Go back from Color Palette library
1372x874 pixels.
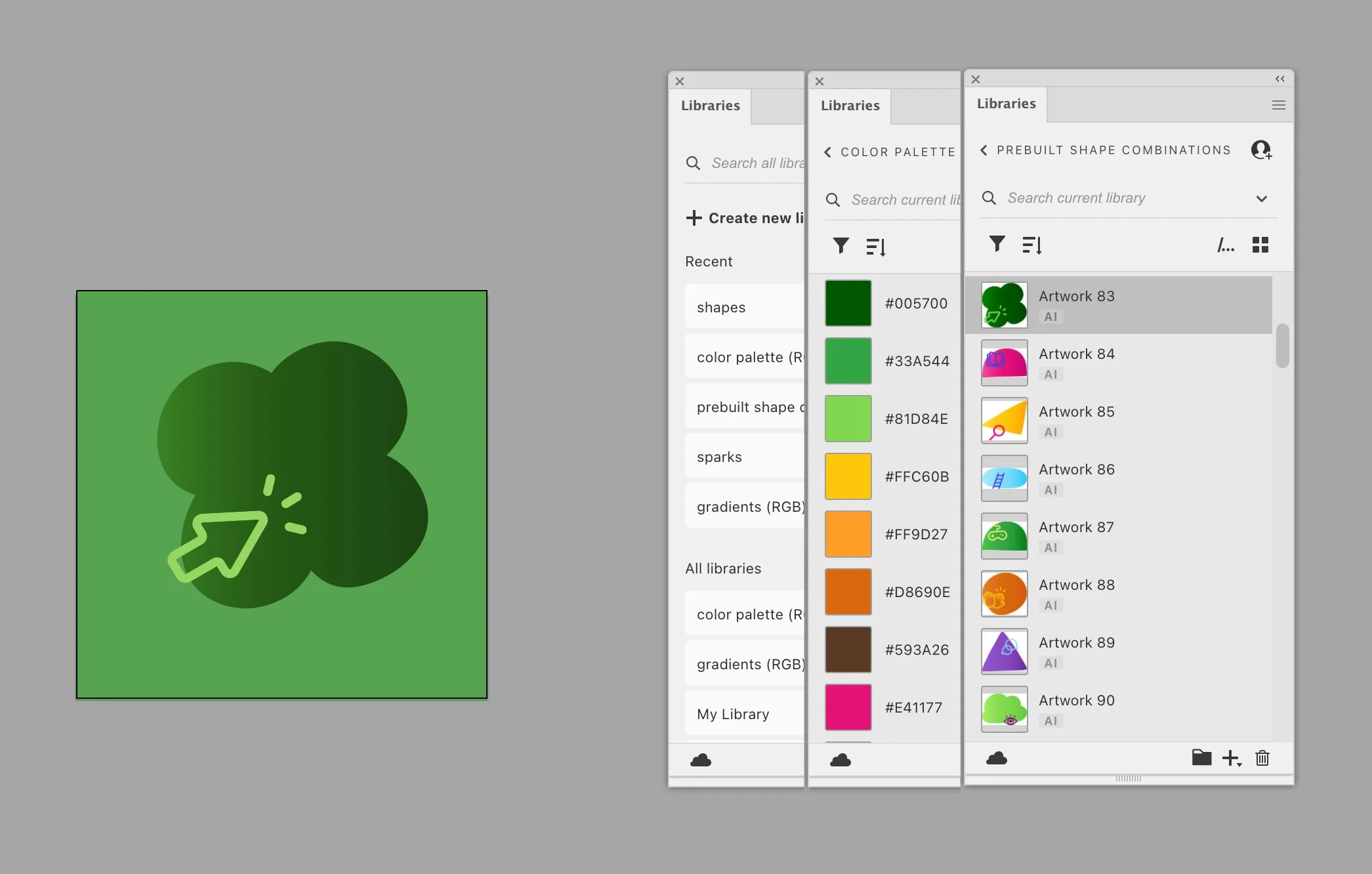827,152
